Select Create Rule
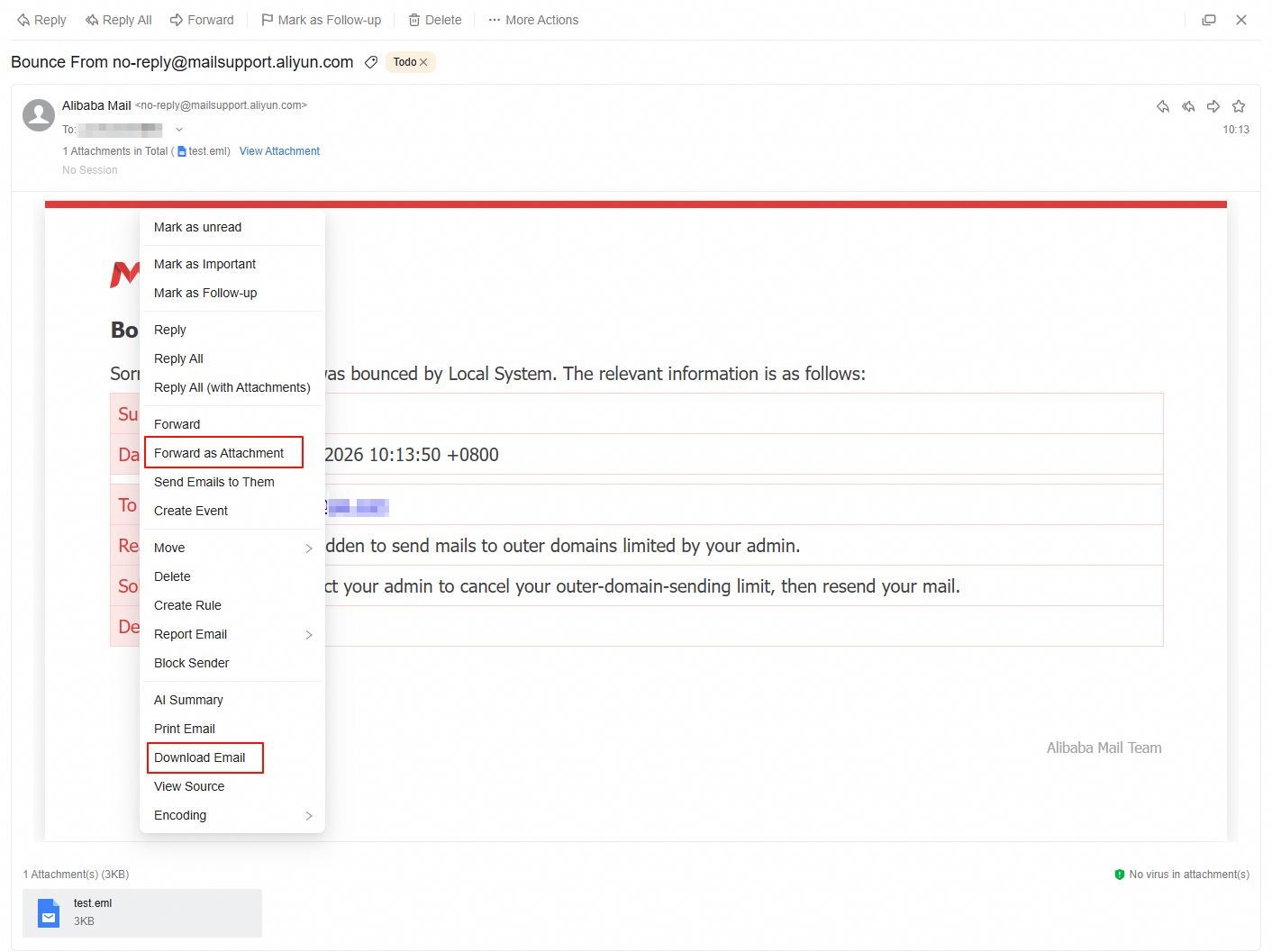 pyautogui.click(x=232, y=605)
